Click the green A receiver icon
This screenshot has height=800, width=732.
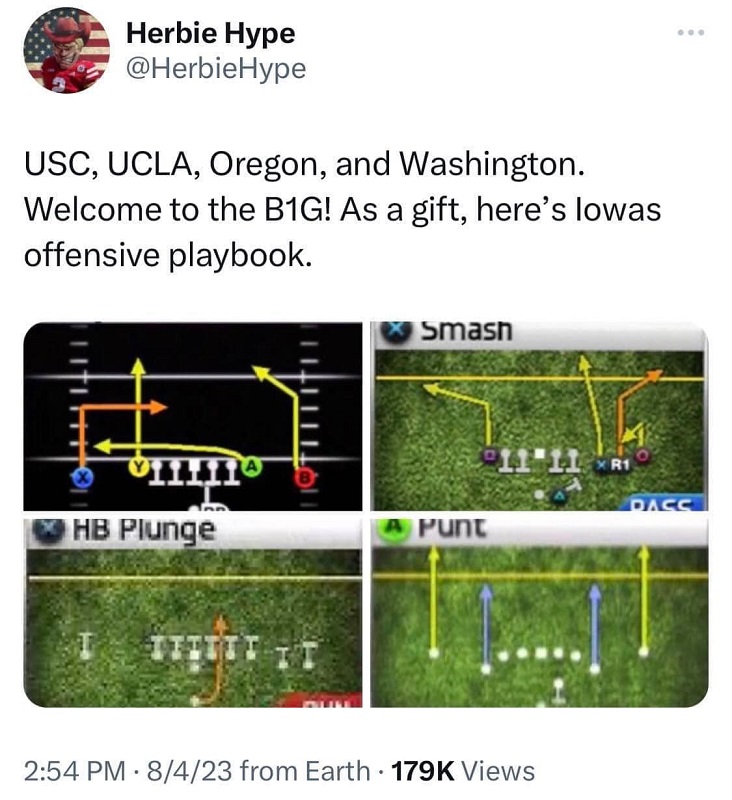tap(250, 465)
